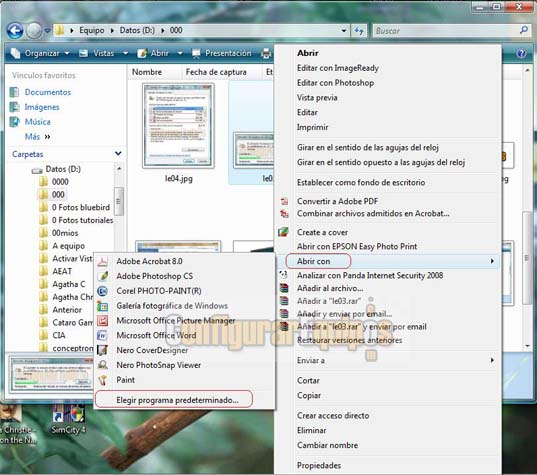The width and height of the screenshot is (537, 475).
Task: Click the Adobe Photoshop CS icon
Action: (x=103, y=276)
